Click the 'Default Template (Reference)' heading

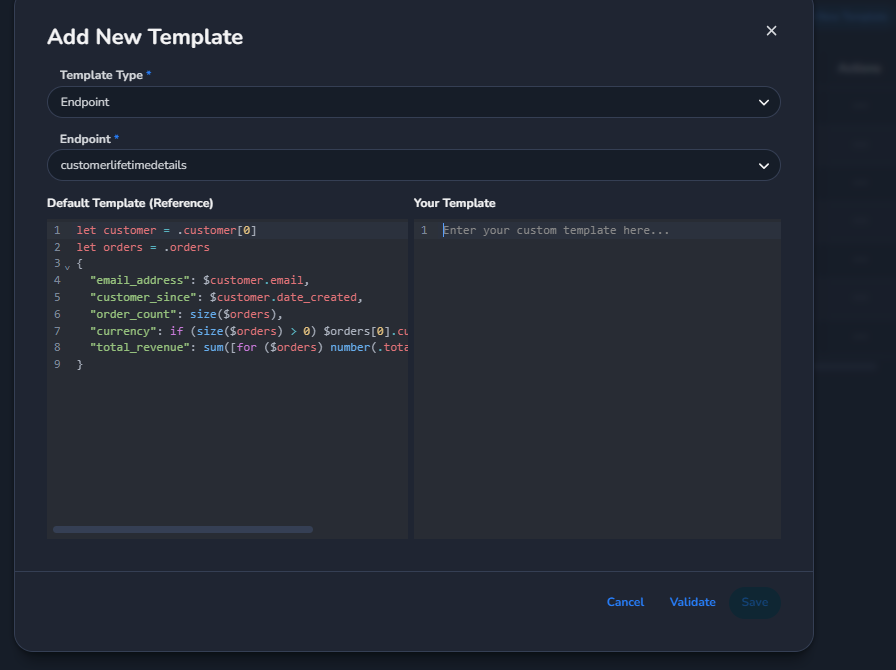130,203
